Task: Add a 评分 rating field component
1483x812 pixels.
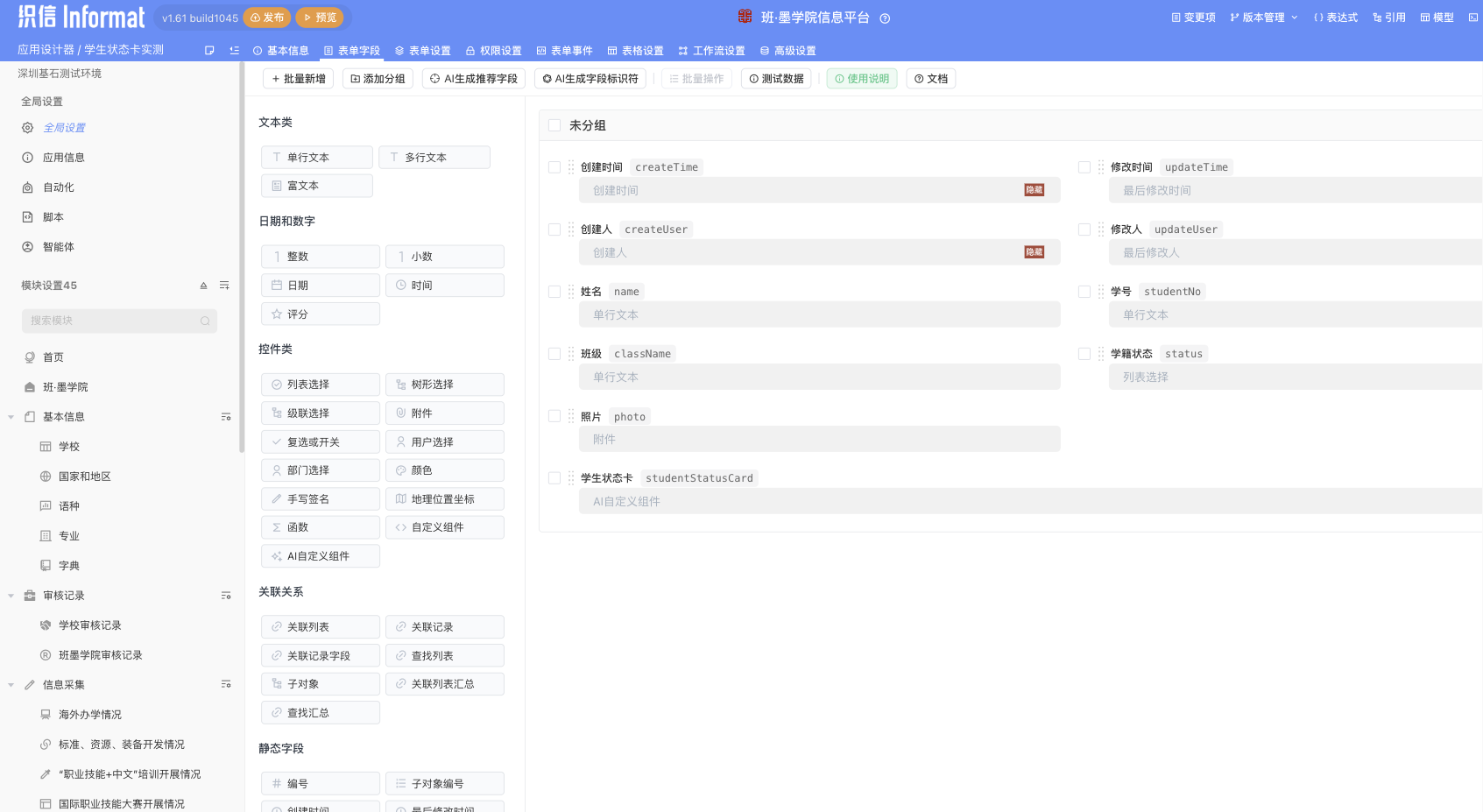Action: point(321,314)
